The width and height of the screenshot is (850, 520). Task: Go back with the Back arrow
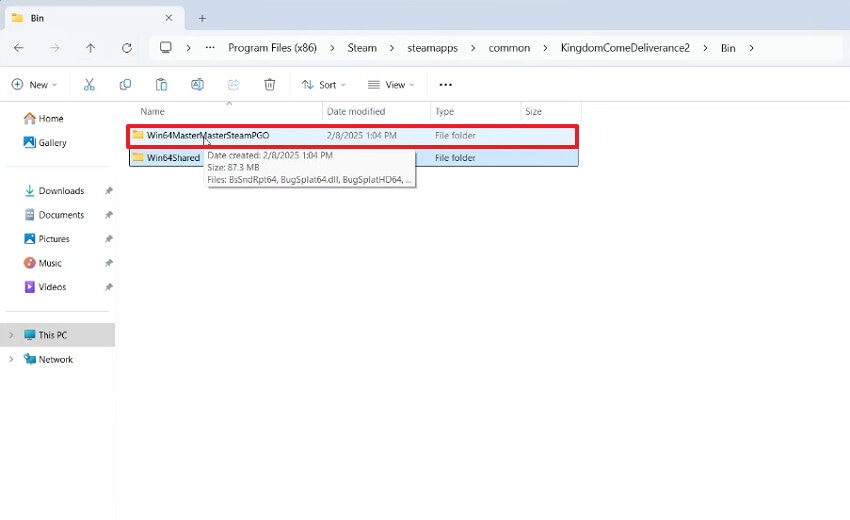[19, 48]
